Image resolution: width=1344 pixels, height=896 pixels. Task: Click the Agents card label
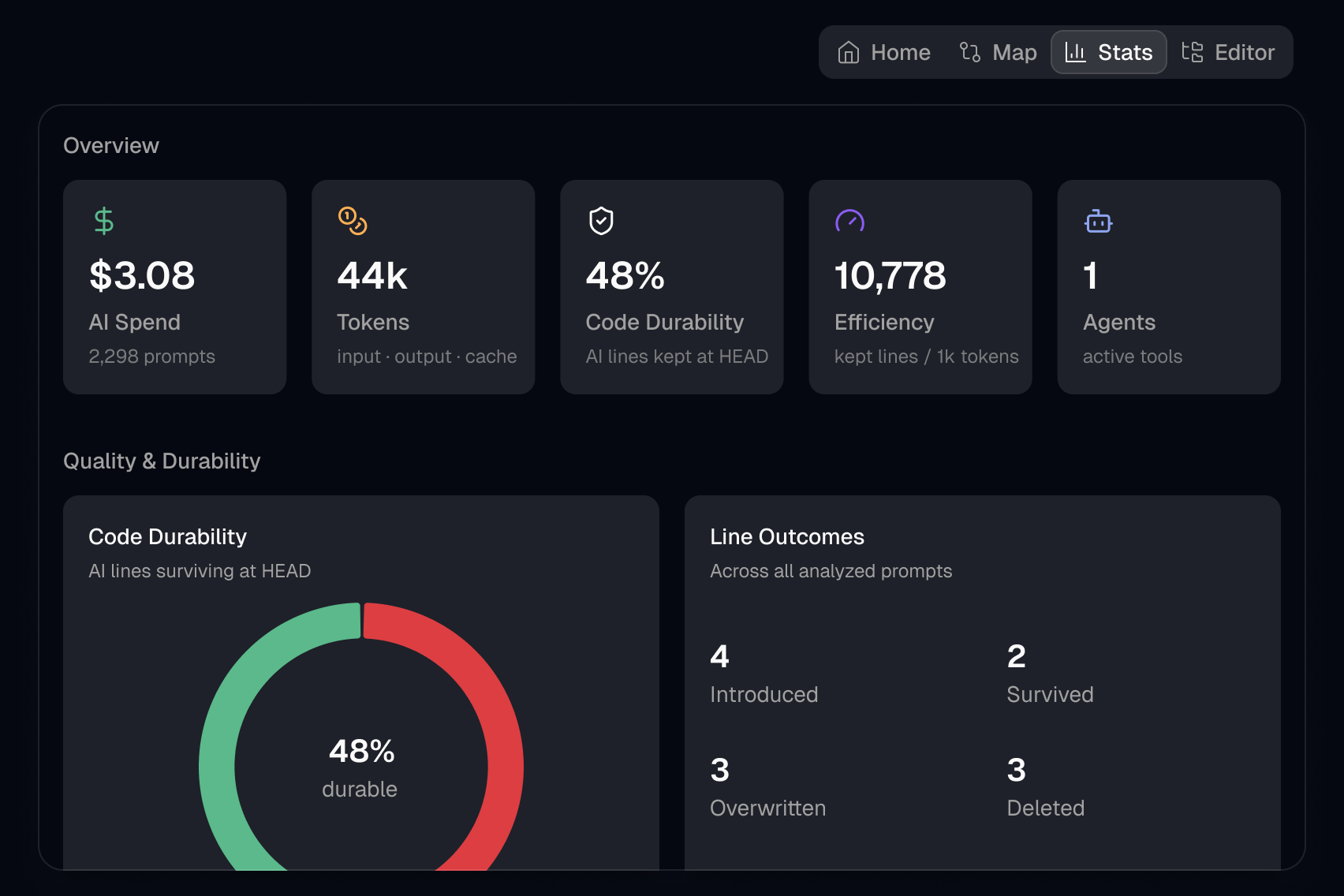click(1119, 322)
